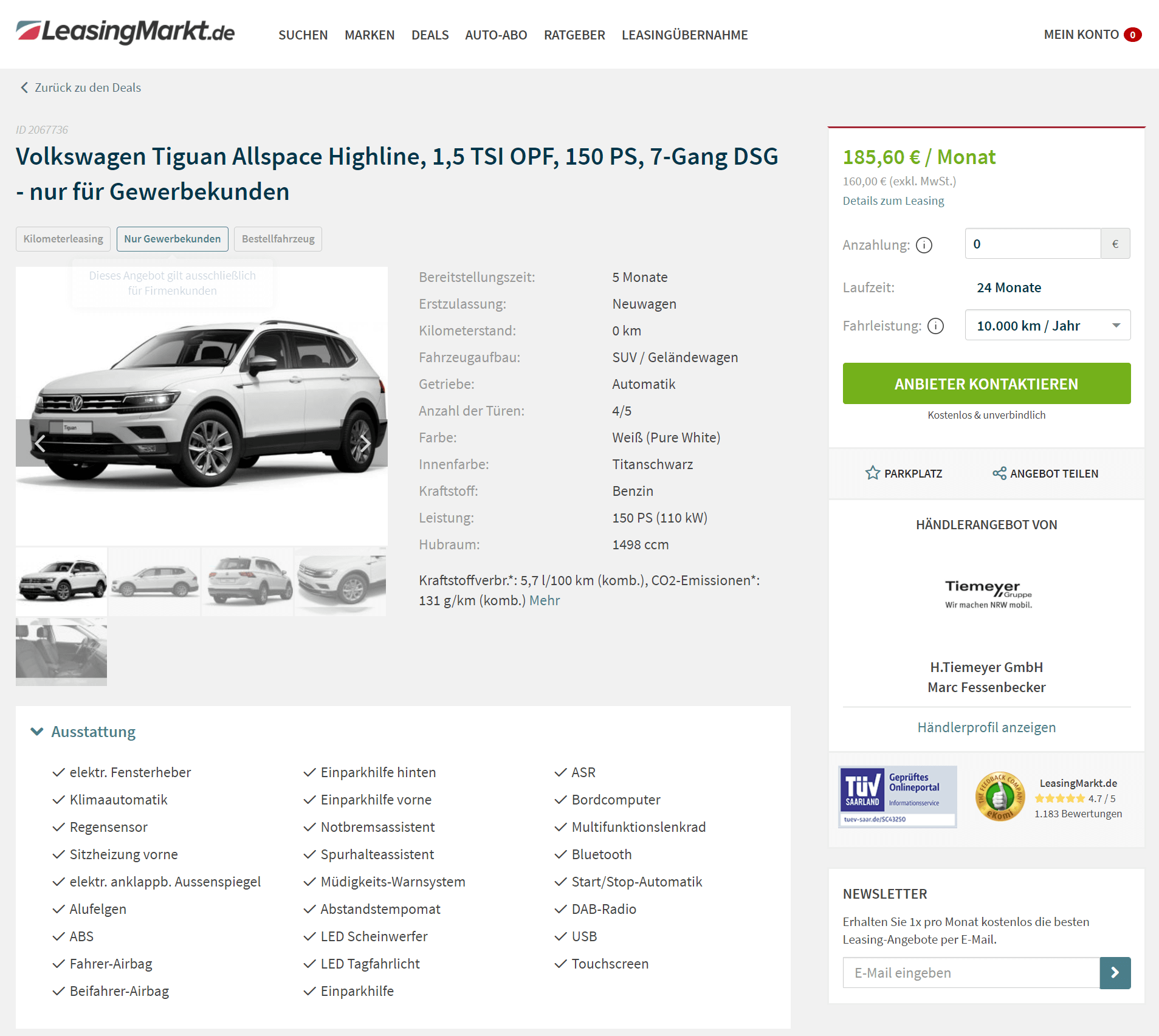Screen dimensions: 1159x1036
Task: Select the interior seat thumbnail
Action: [x=61, y=651]
